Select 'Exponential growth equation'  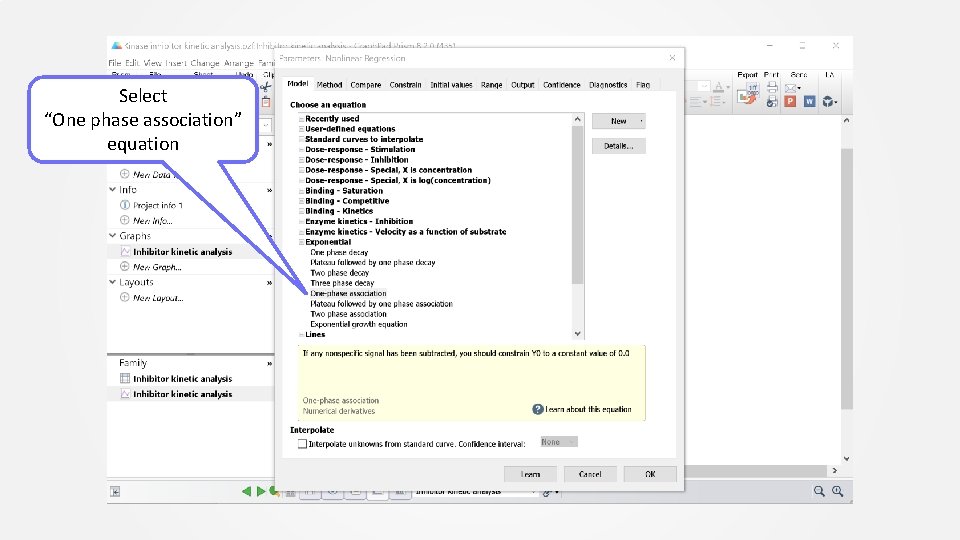tap(359, 325)
